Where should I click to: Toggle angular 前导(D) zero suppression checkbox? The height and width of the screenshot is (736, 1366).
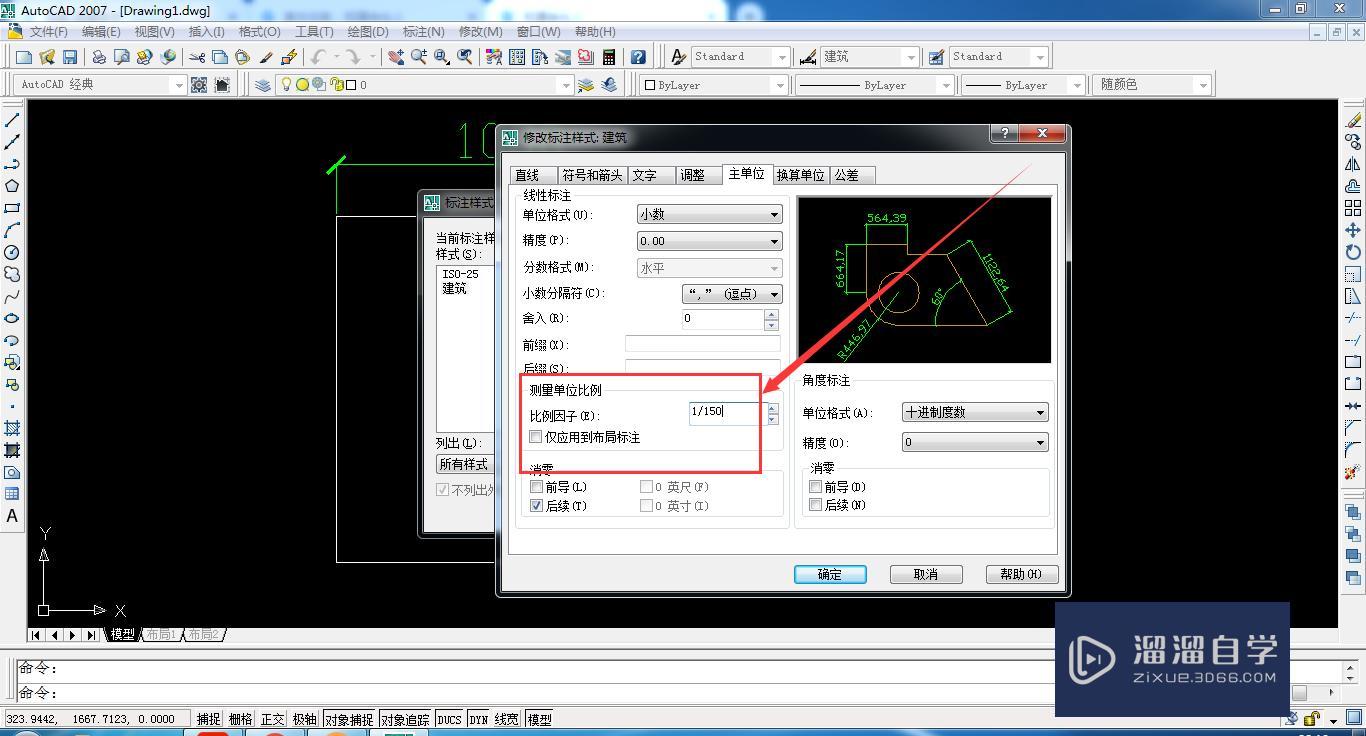[816, 487]
